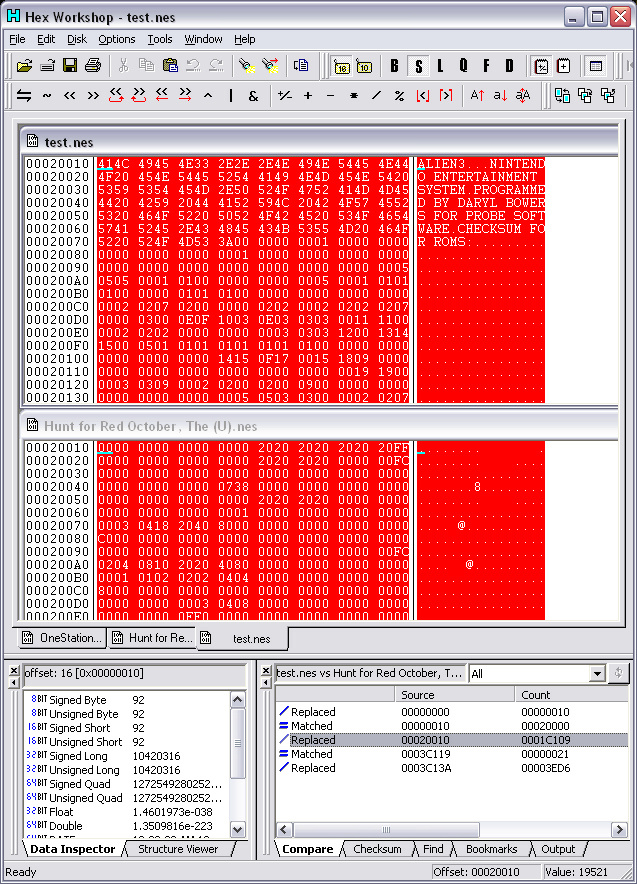Switch to the Output tab
The image size is (637, 884).
point(558,849)
